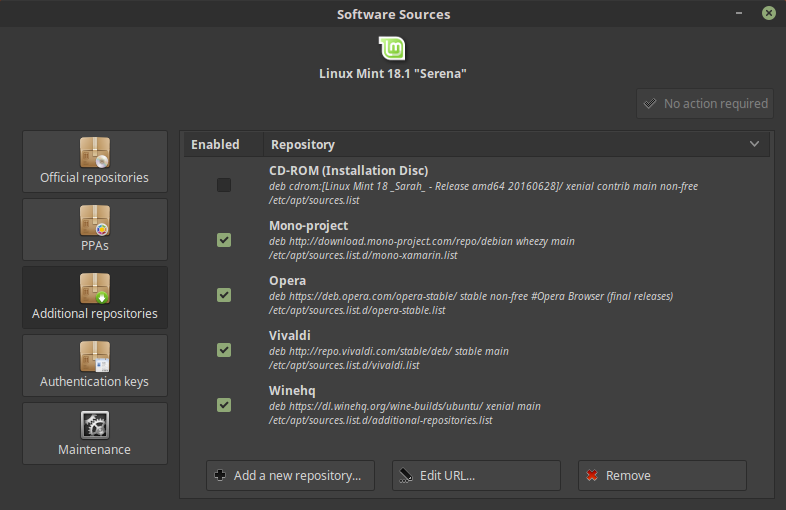
Task: Open the Official repositories section
Action: (95, 161)
